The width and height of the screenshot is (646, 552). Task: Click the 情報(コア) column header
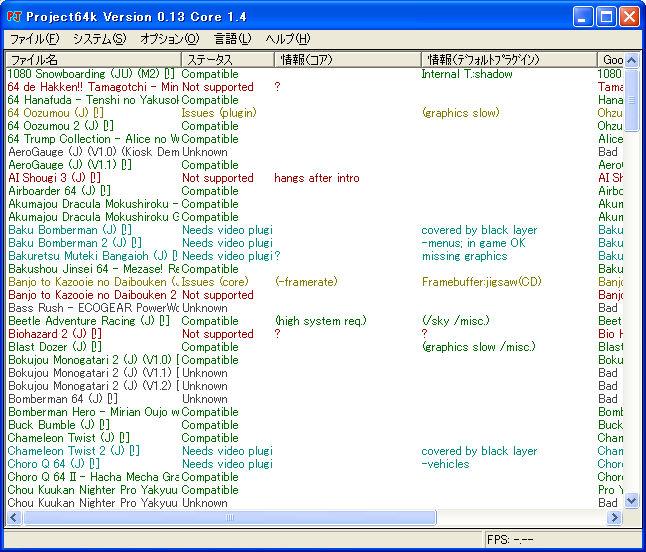[x=347, y=60]
